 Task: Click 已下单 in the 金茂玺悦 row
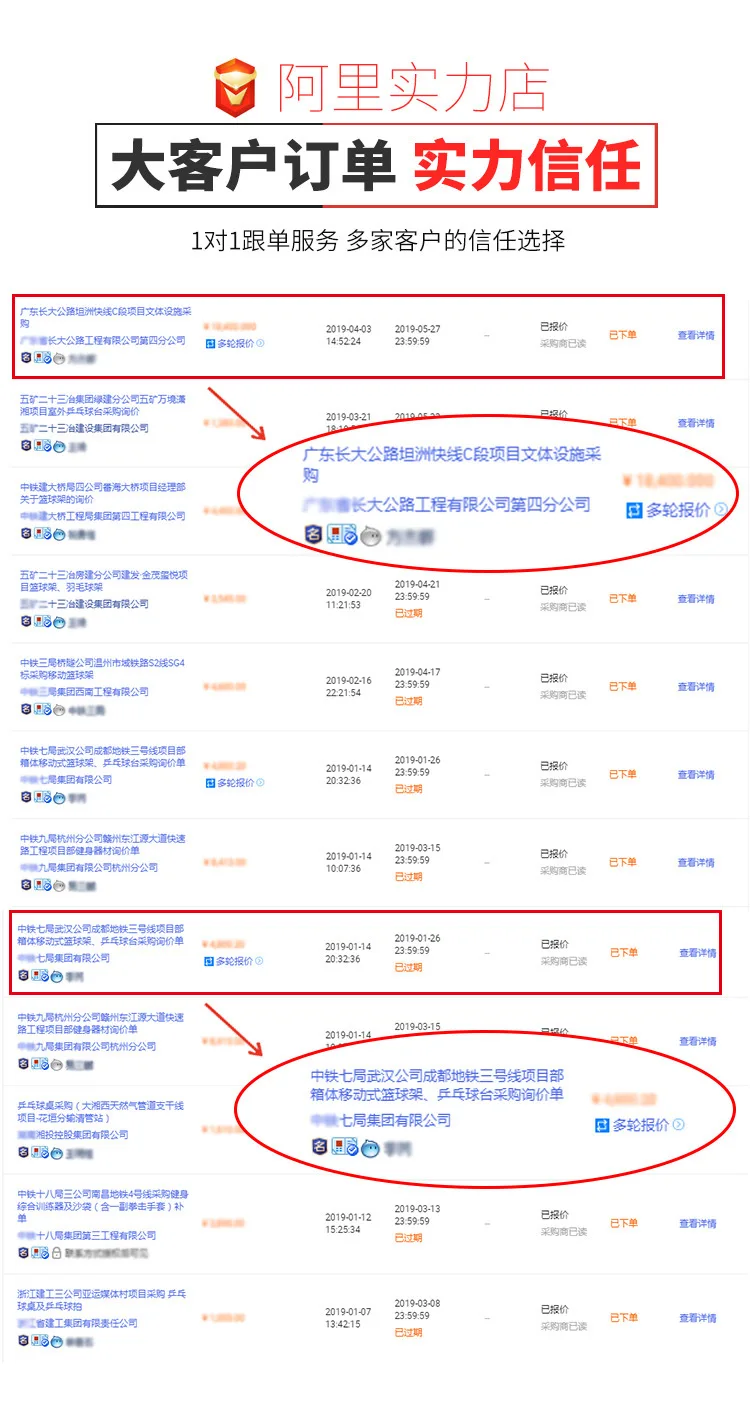(623, 599)
